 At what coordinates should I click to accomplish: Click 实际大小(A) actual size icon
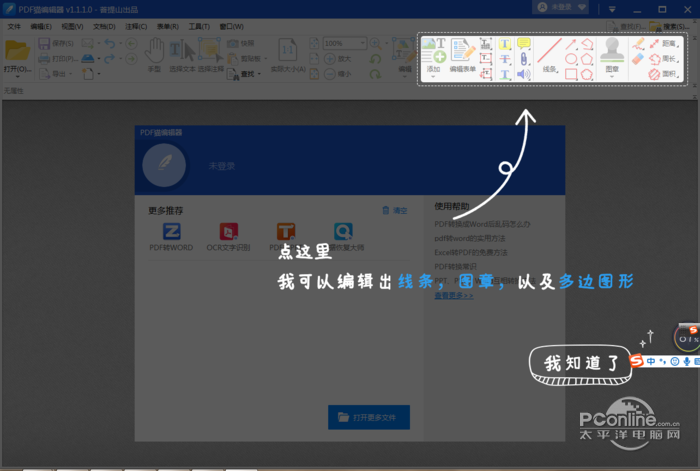point(288,50)
